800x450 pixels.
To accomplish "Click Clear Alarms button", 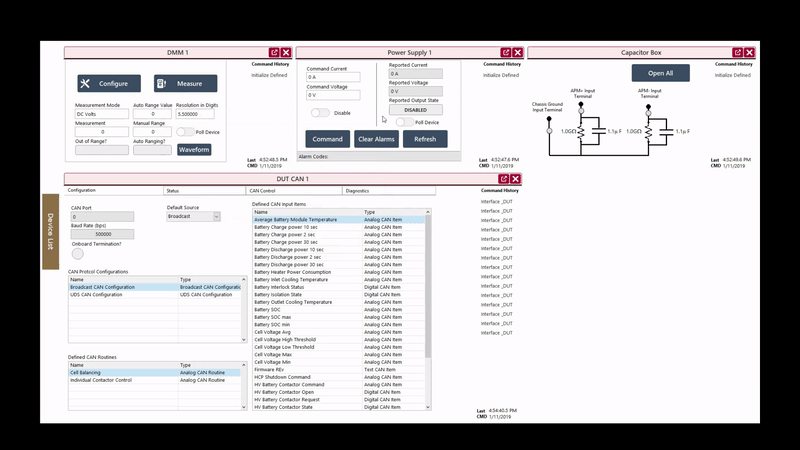I will click(x=377, y=139).
